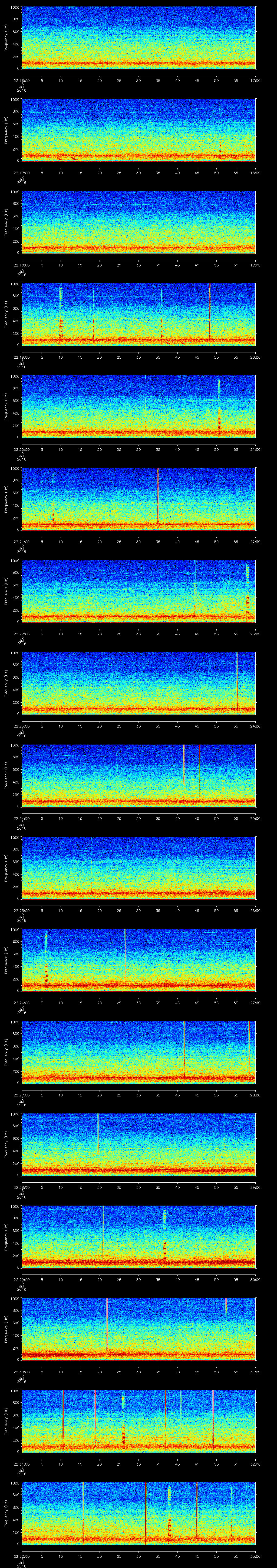Click the burst near 10s in 22:19:00 panel

pos(61,313)
